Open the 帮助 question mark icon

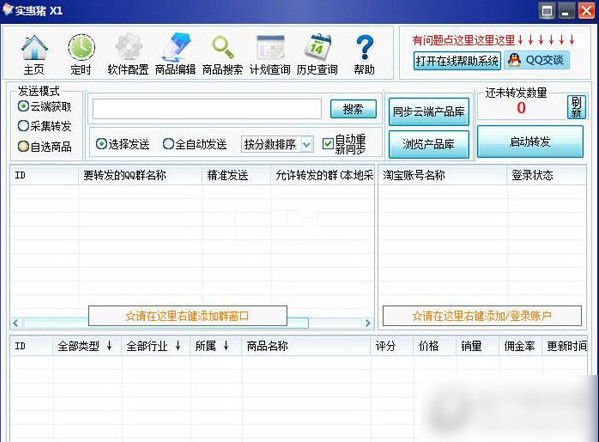pyautogui.click(x=364, y=54)
